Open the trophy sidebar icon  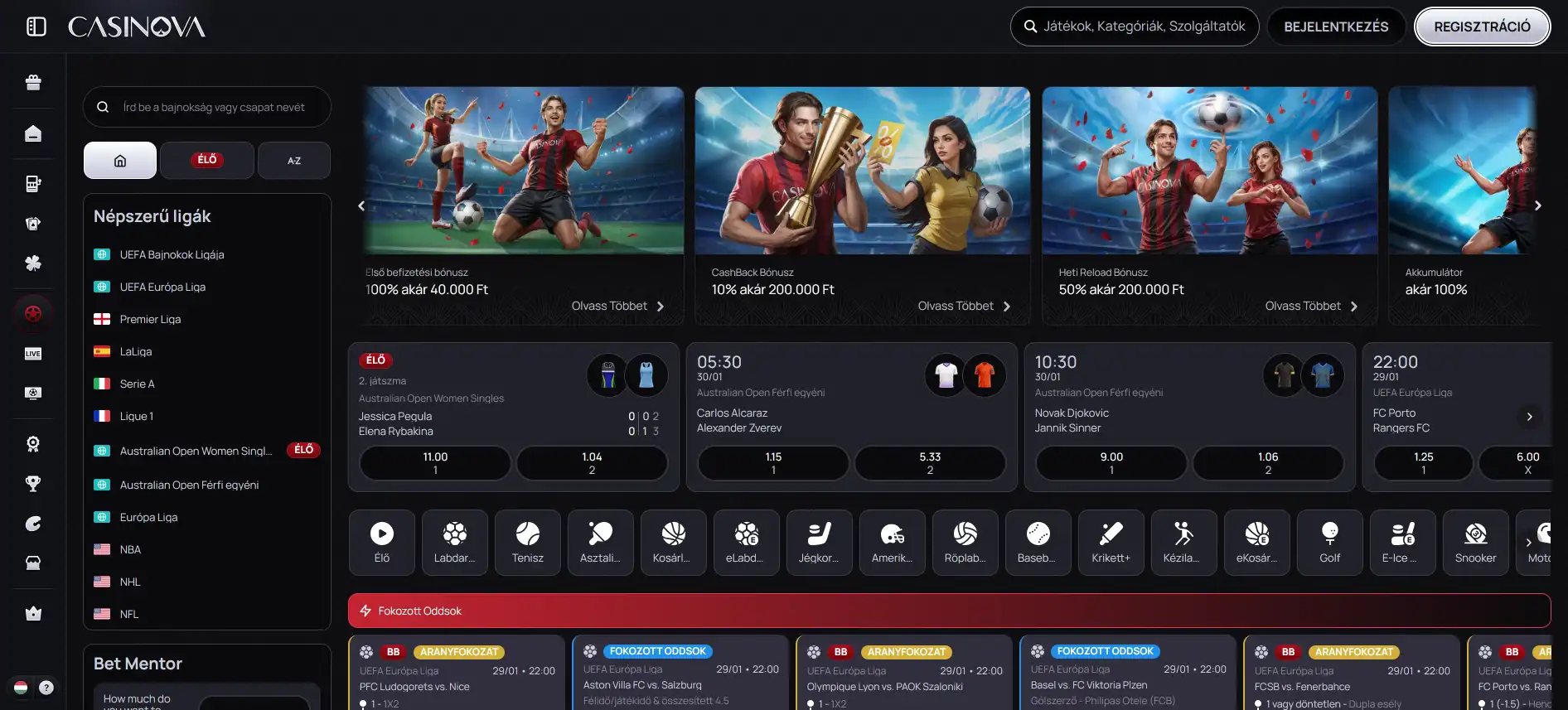pos(33,484)
